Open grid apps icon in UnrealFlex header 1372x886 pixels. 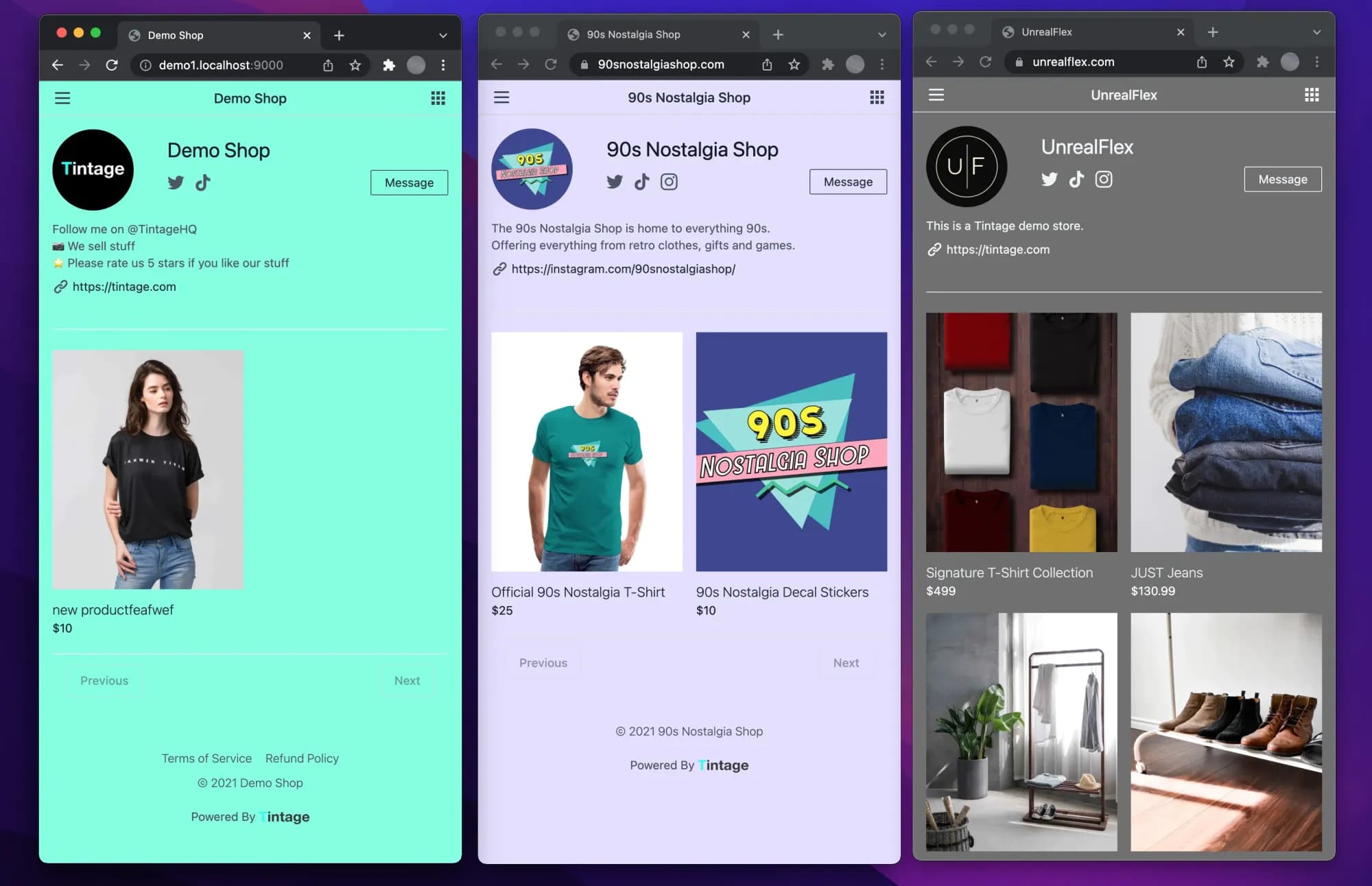point(1311,95)
